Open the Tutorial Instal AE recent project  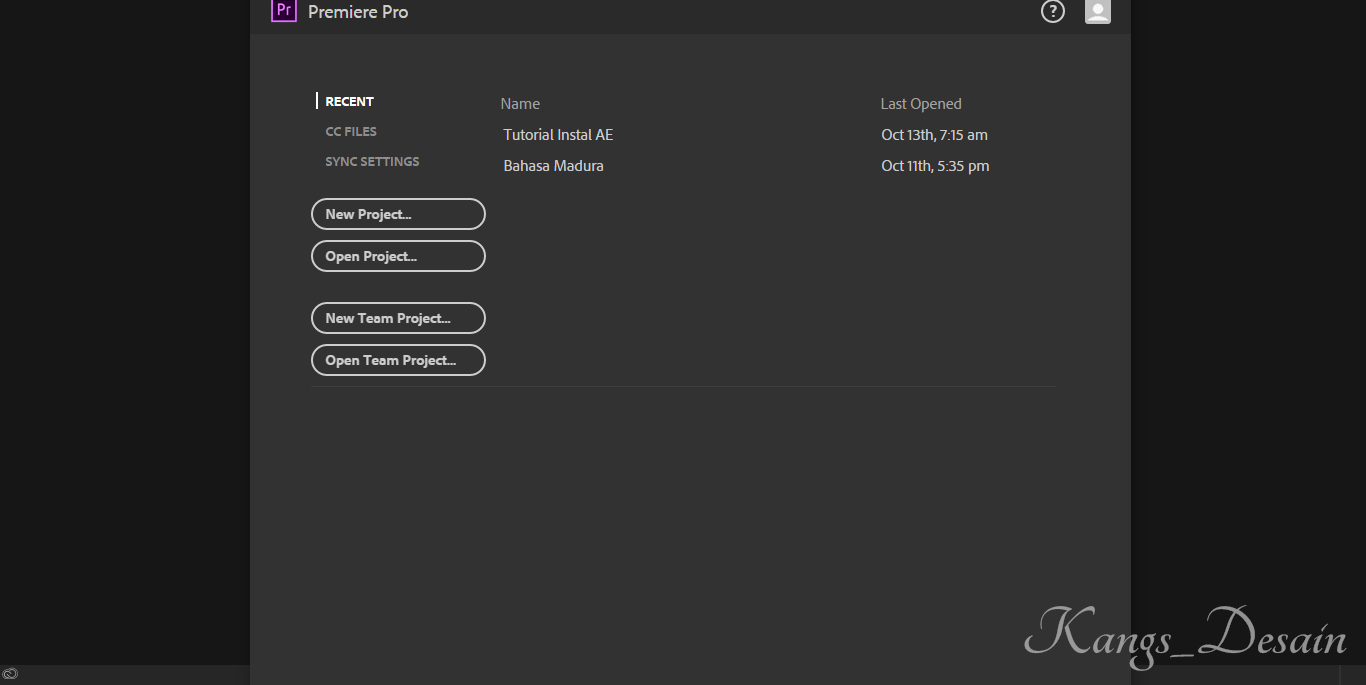558,135
